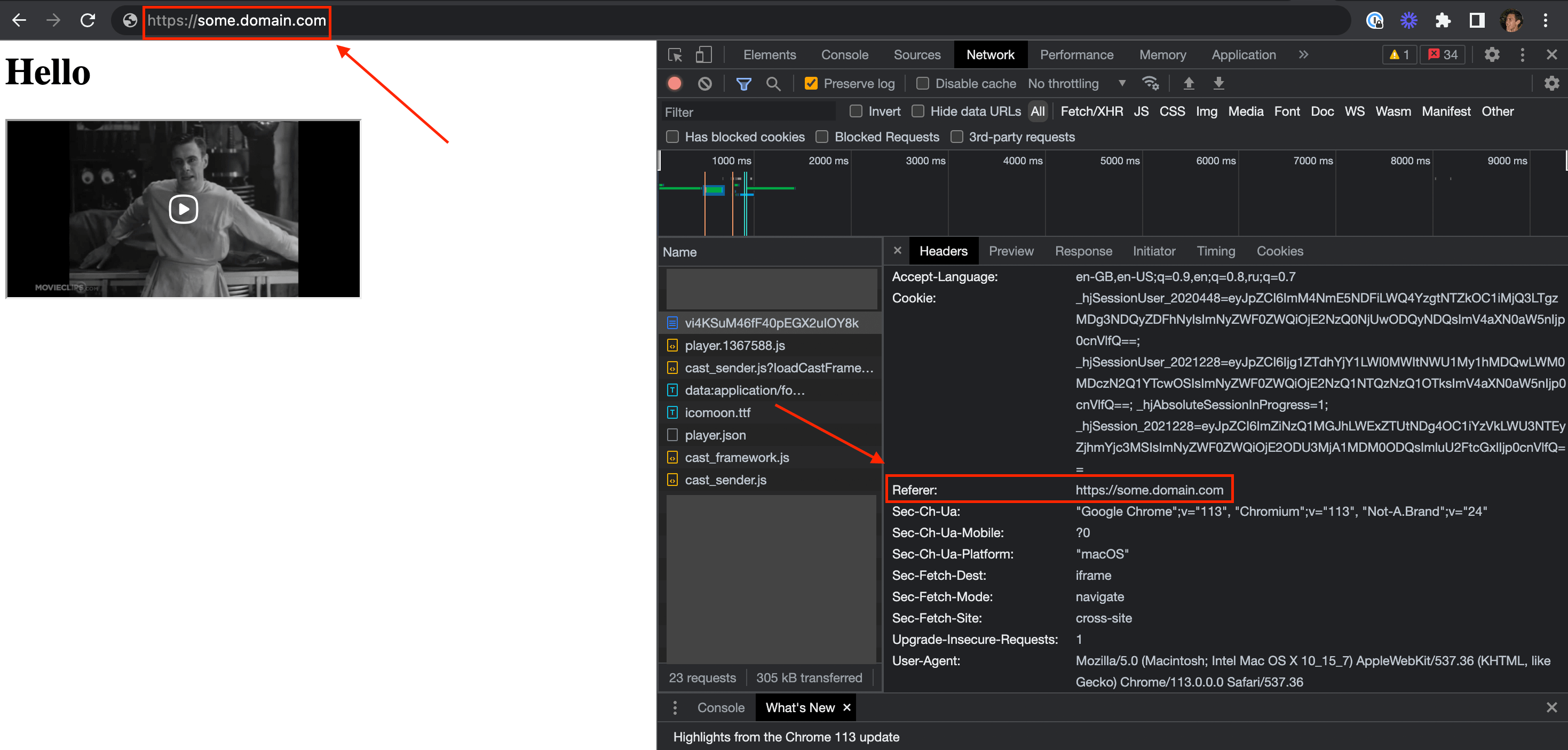Switch to the Console panel
The image size is (1568, 750).
point(844,55)
